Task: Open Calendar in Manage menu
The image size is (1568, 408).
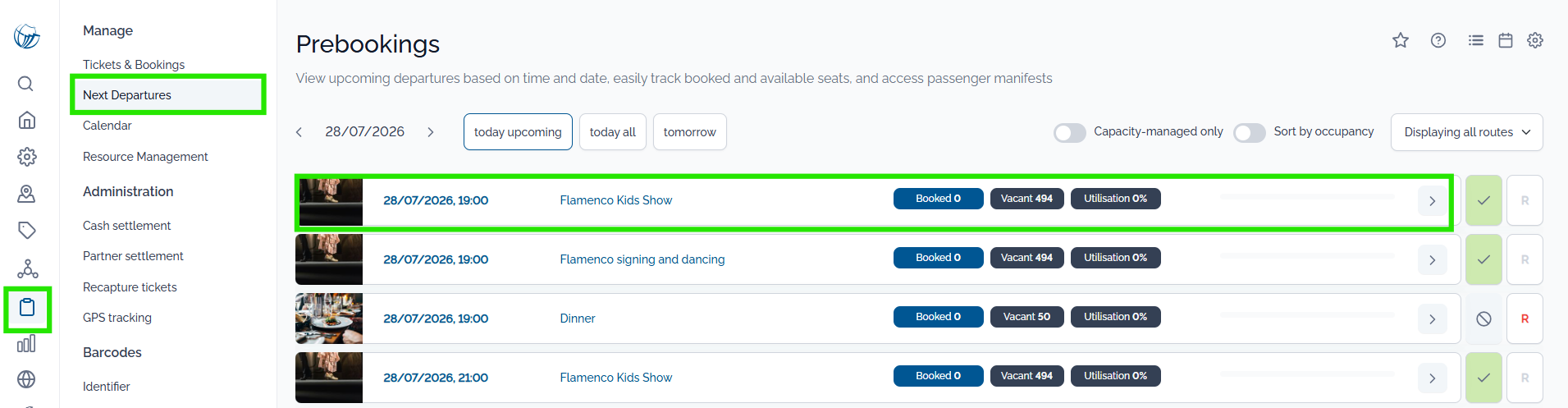Action: point(107,126)
